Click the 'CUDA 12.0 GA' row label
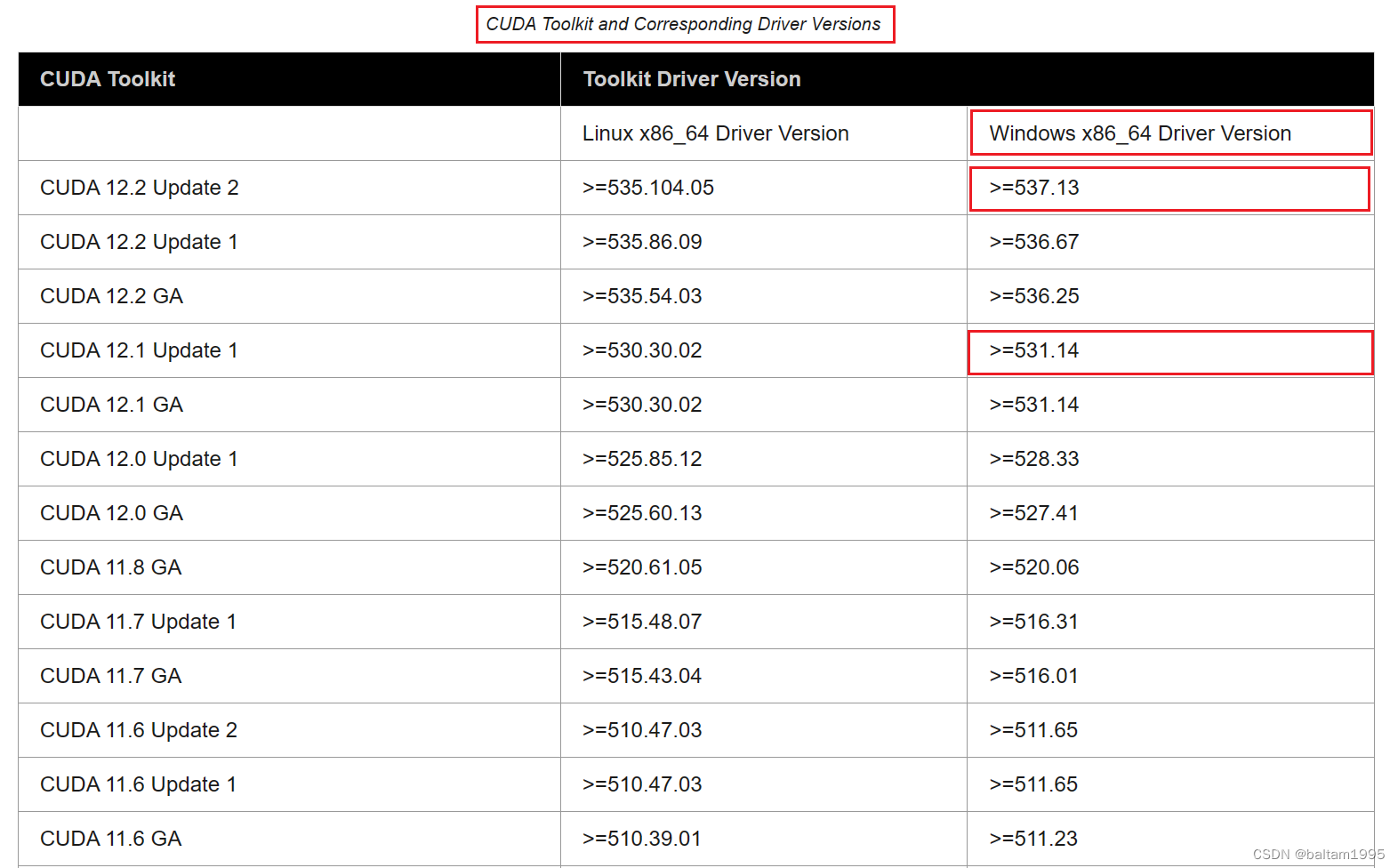Image resolution: width=1398 pixels, height=868 pixels. [x=112, y=513]
